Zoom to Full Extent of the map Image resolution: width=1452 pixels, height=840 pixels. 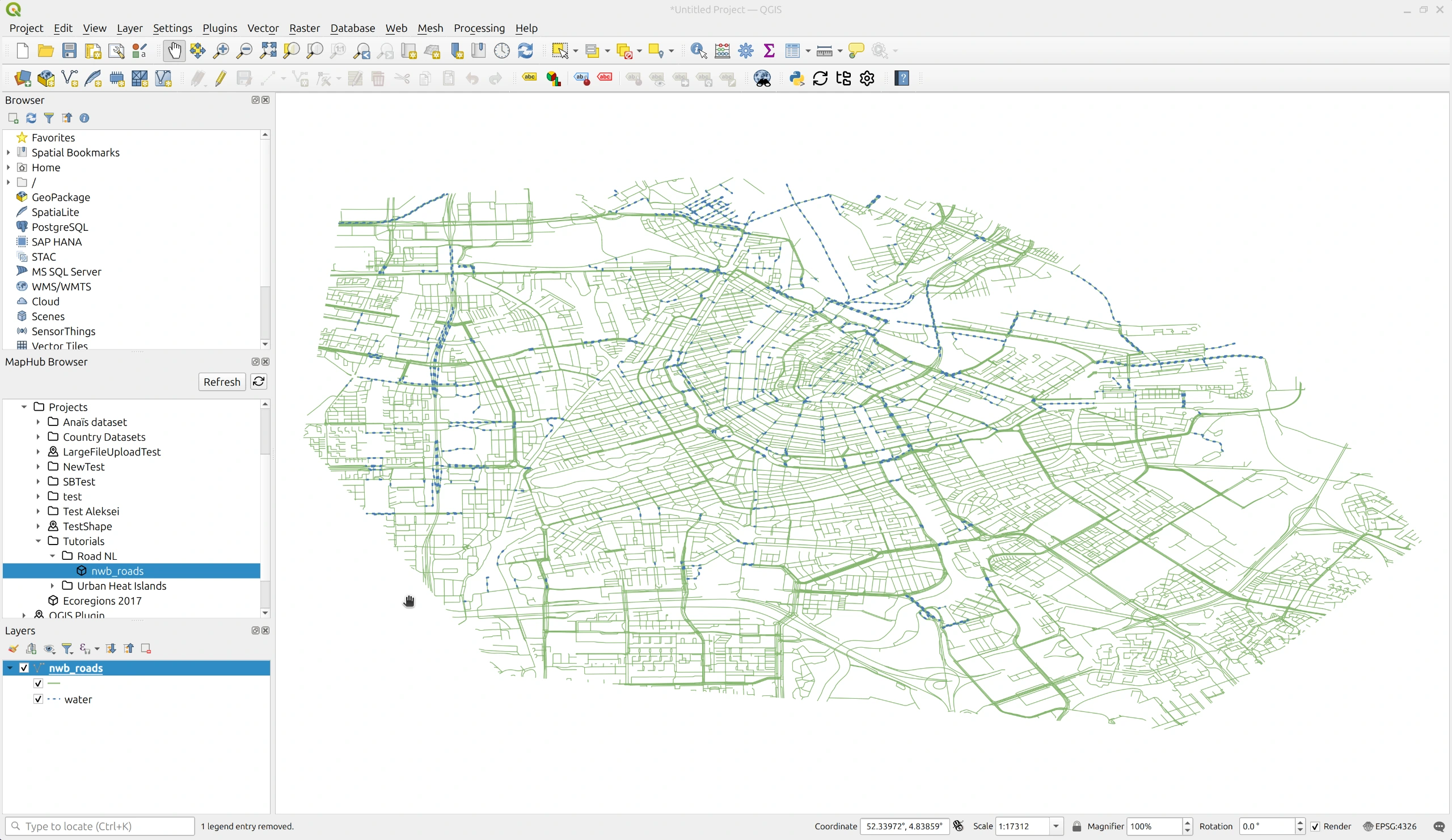tap(268, 50)
